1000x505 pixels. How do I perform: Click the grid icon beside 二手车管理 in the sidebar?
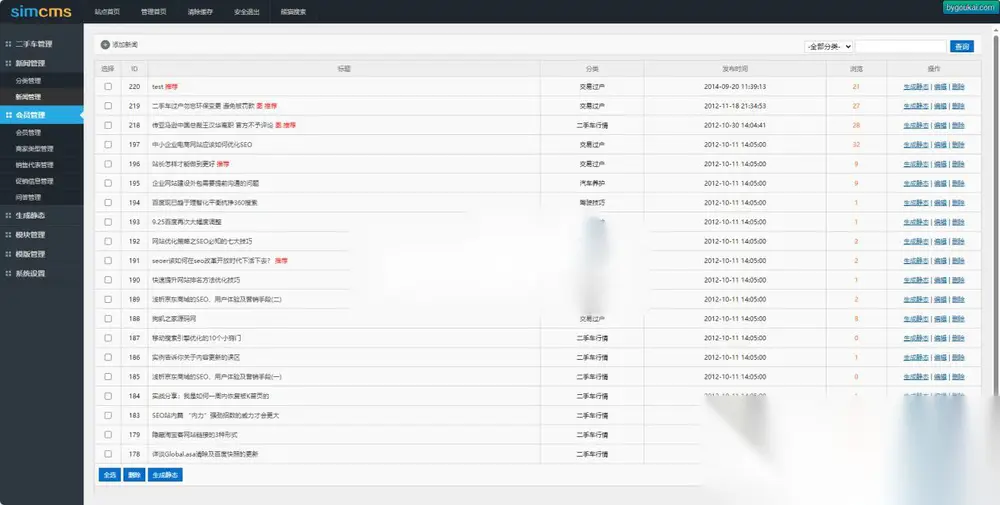point(8,44)
